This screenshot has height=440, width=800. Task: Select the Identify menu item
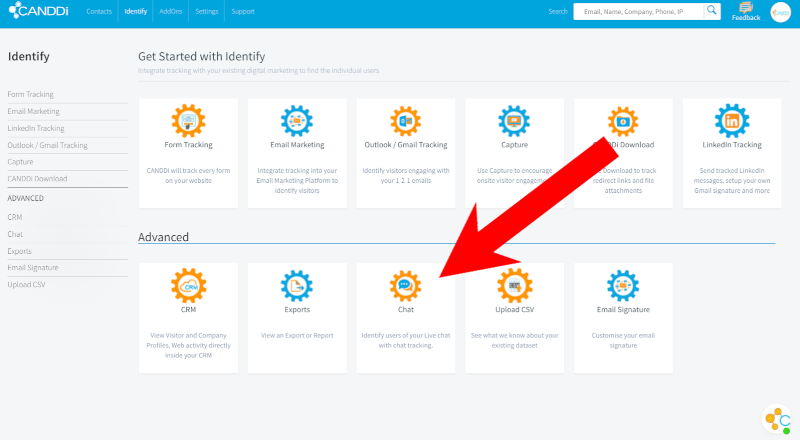click(136, 11)
